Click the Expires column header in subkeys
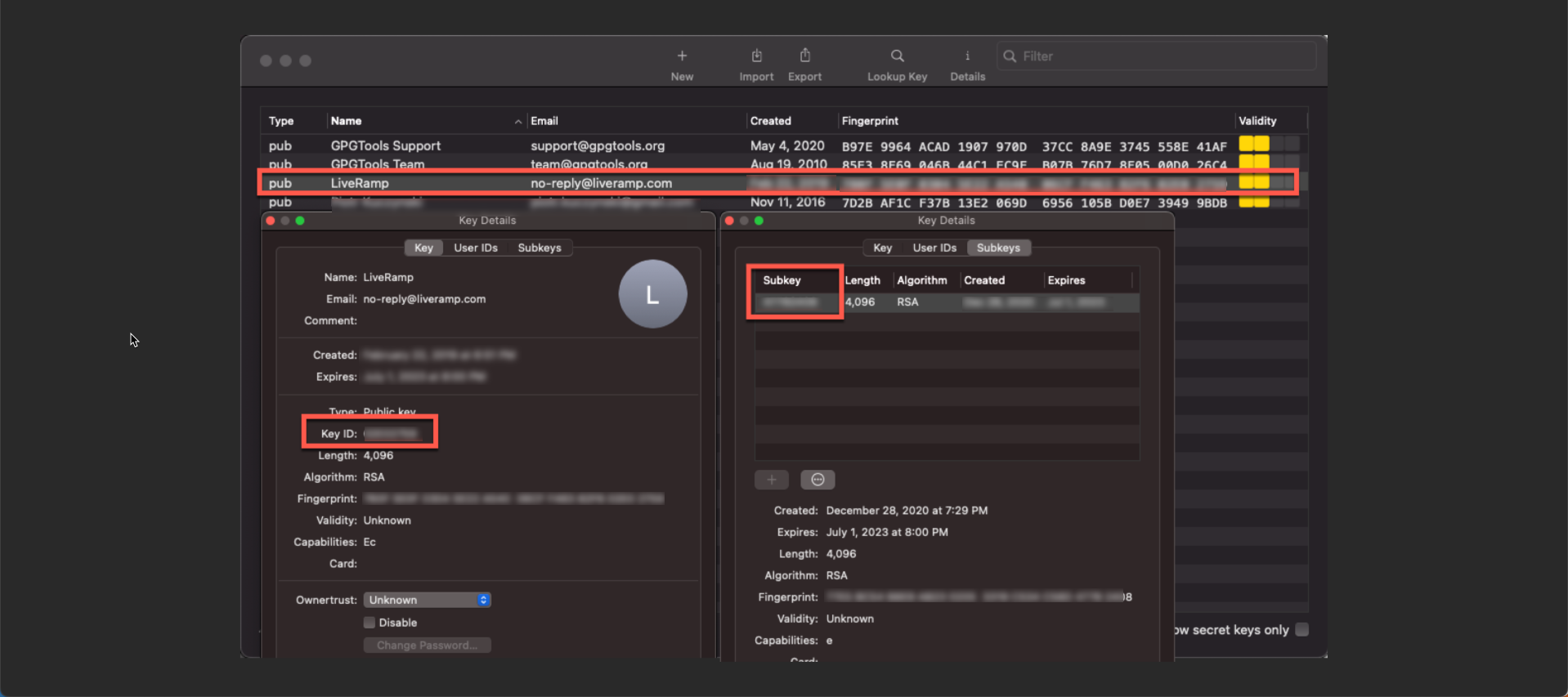Screen dimensions: 1568x697 coord(1067,280)
